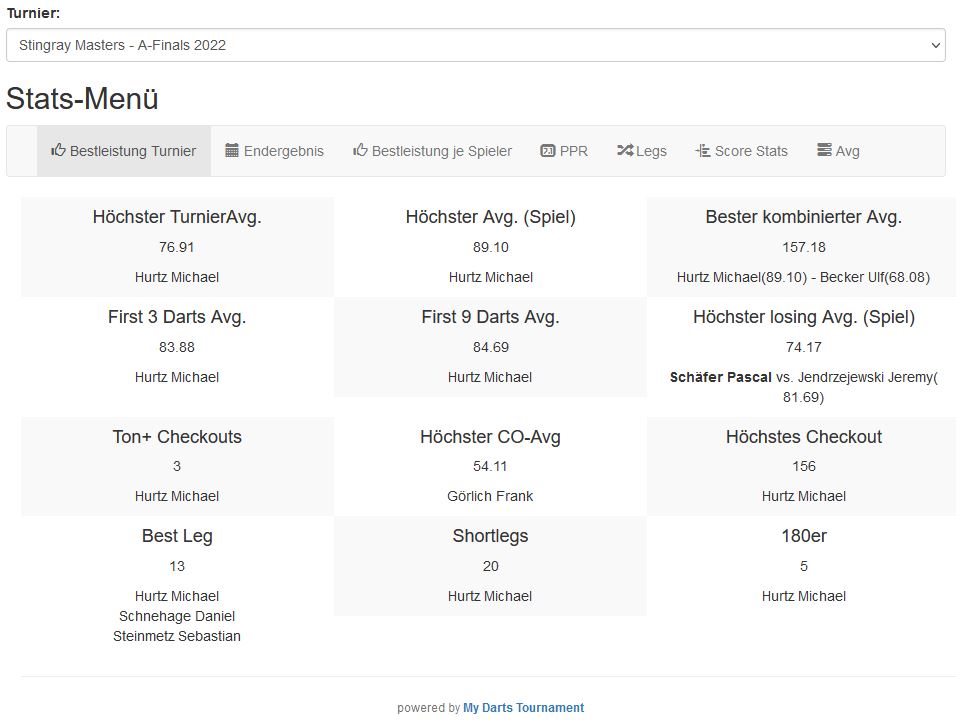Screen dimensions: 956x721
Task: Click the shuffle arrows icon beside Legs
Action: 625,151
